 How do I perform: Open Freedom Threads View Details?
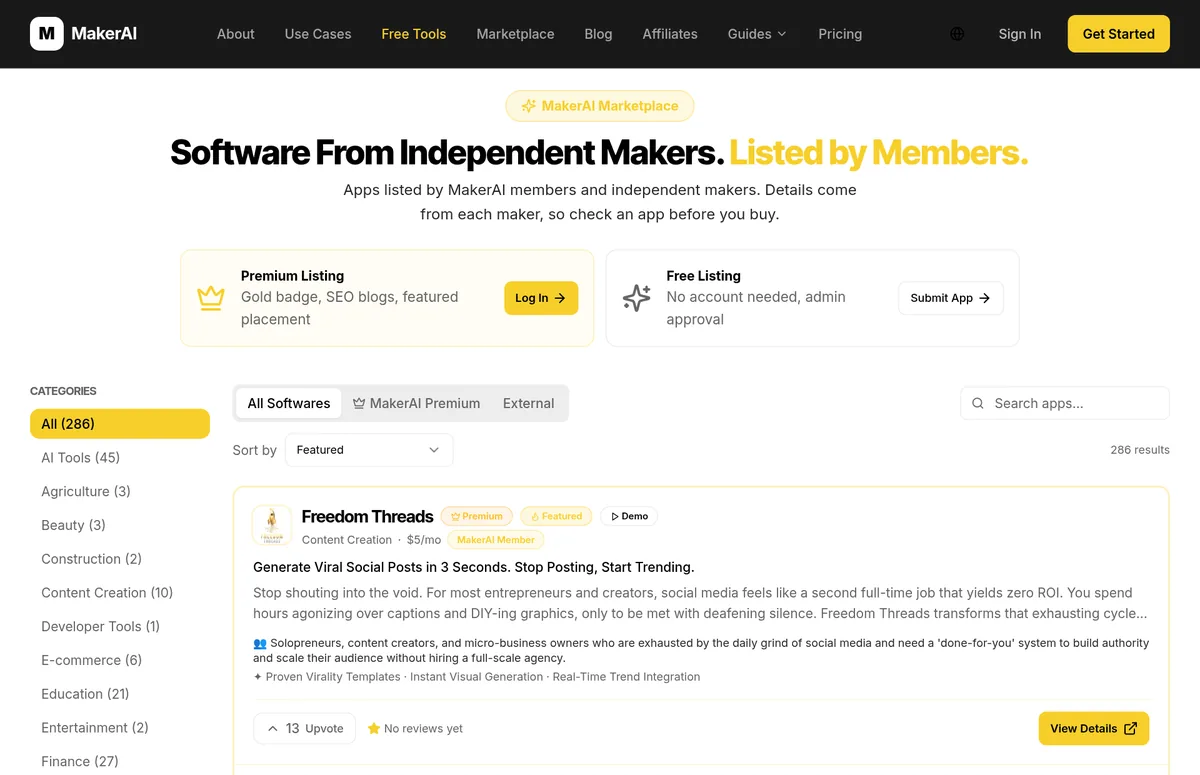pyautogui.click(x=1093, y=729)
